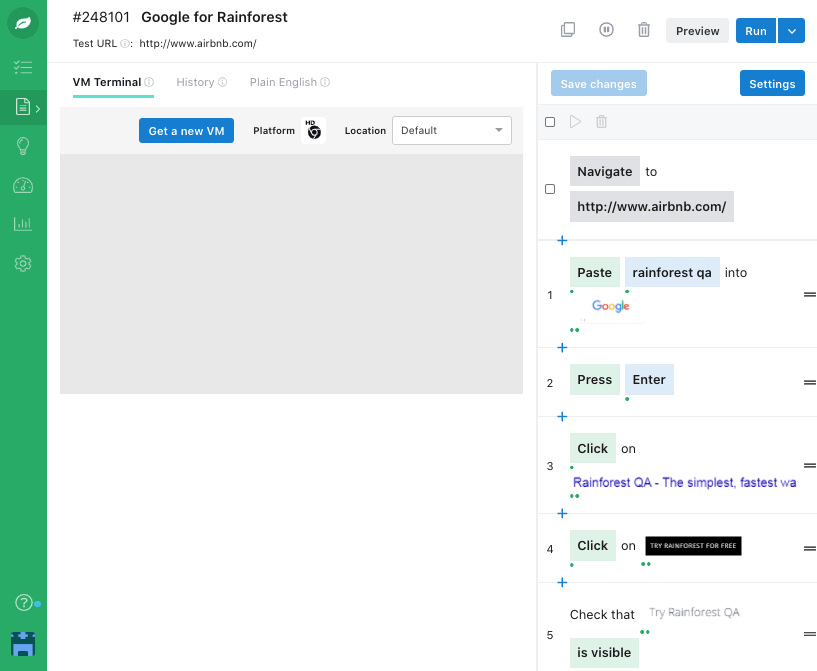817x671 pixels.
Task: Click the #248101 test ID
Action: pos(101,17)
